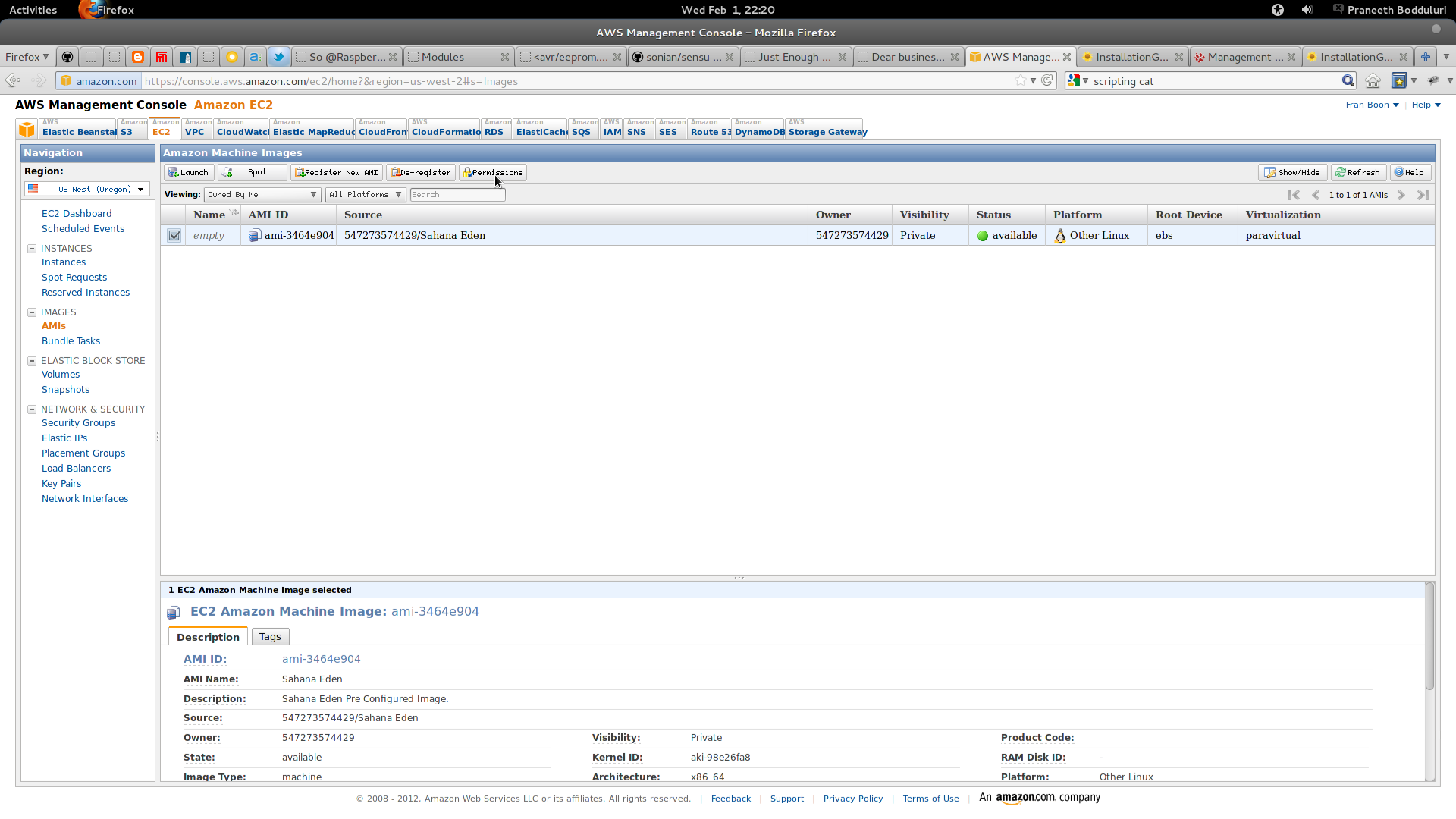Uncheck the ami-3464e904 row checkbox

174,236
